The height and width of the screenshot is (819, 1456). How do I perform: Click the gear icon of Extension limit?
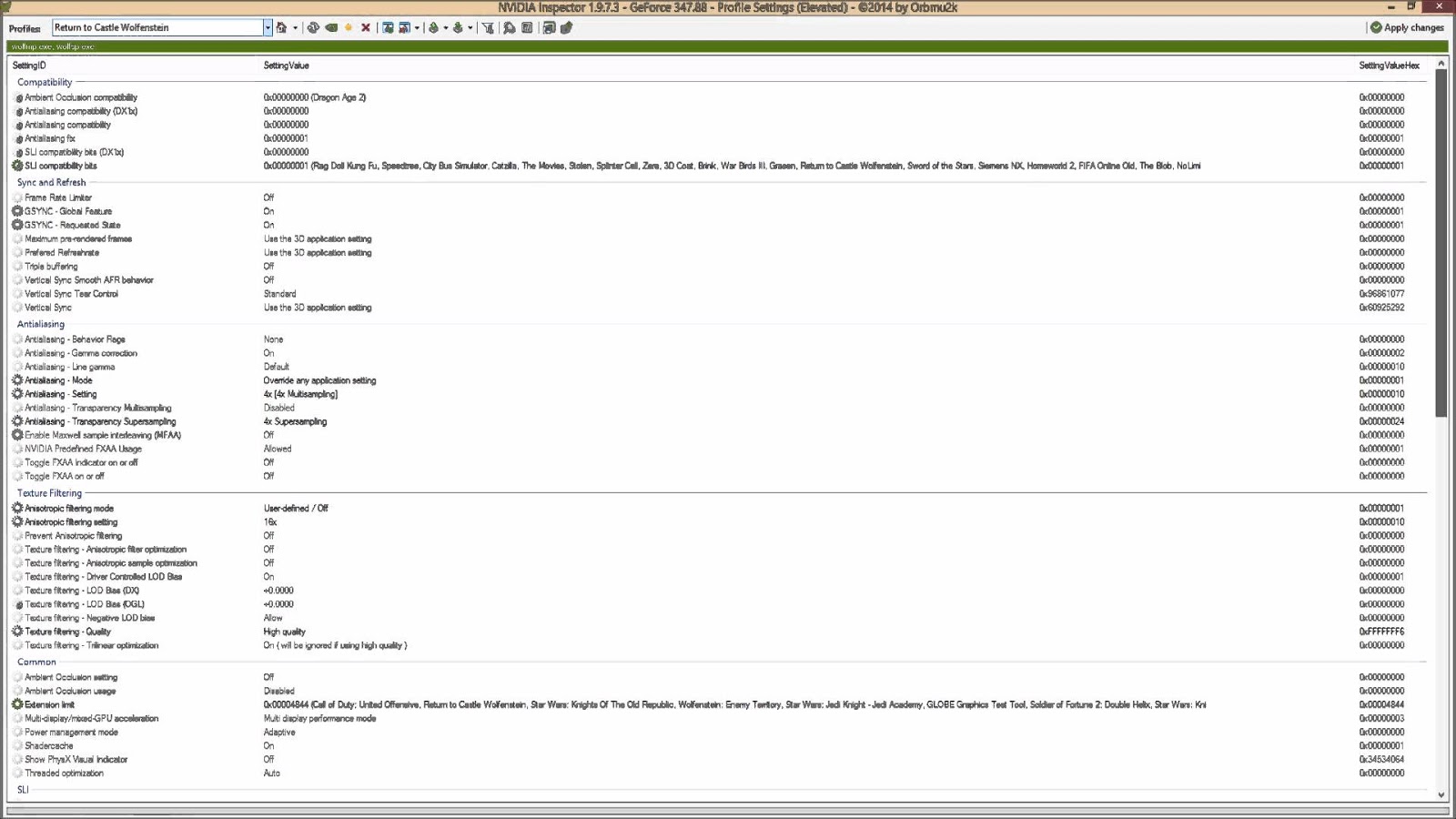[17, 704]
